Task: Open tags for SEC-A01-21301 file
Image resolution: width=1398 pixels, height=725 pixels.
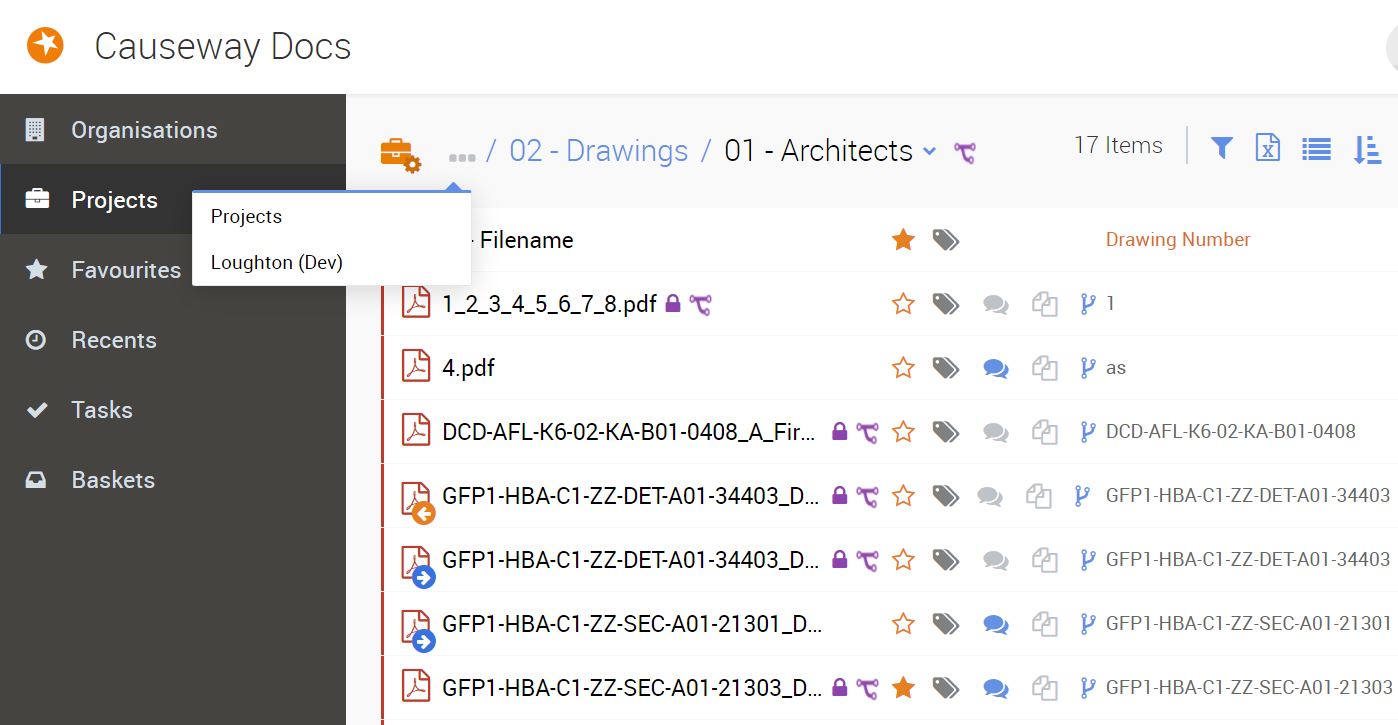Action: (945, 623)
